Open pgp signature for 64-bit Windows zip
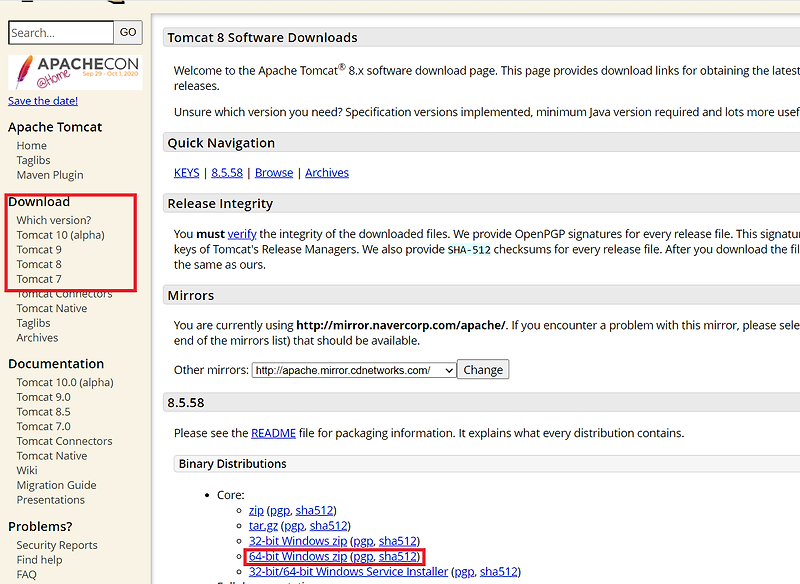 363,557
